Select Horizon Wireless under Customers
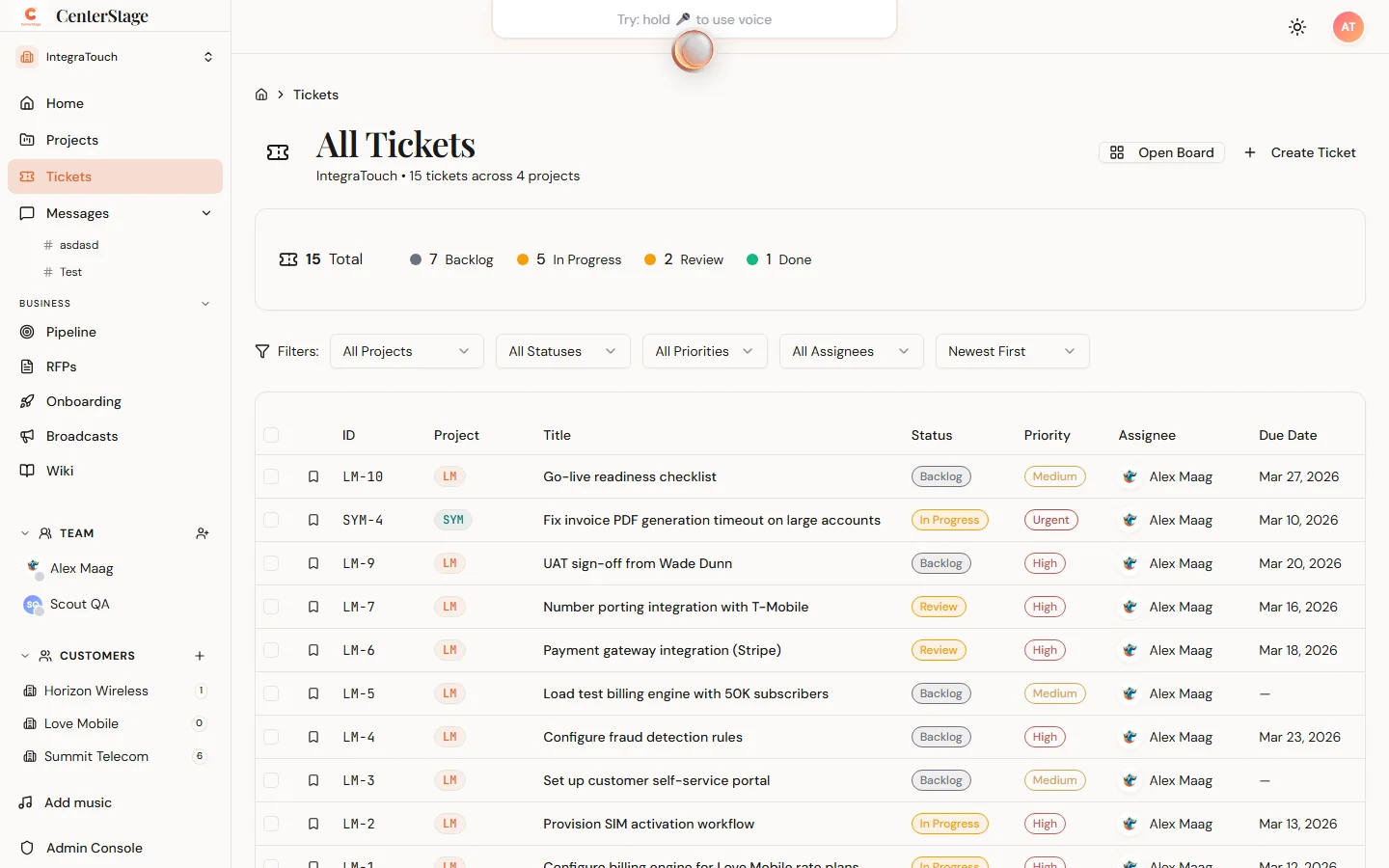The width and height of the screenshot is (1389, 868). (96, 691)
